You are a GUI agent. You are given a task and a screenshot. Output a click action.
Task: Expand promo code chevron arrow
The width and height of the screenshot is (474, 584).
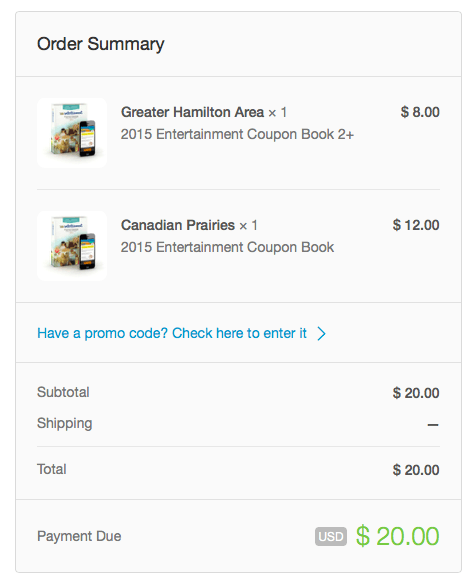[x=321, y=333]
